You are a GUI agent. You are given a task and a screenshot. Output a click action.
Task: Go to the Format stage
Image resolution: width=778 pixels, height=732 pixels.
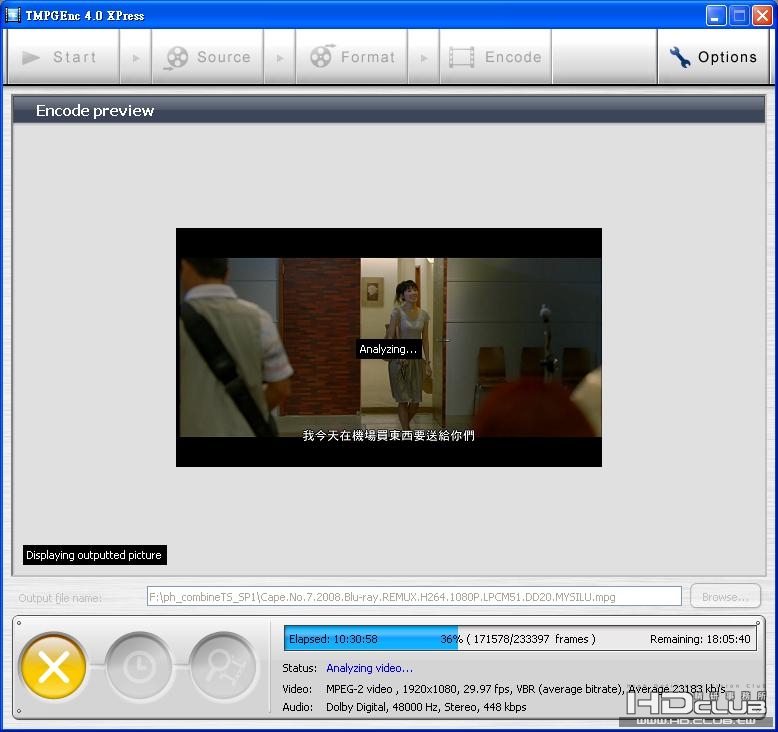pos(351,57)
